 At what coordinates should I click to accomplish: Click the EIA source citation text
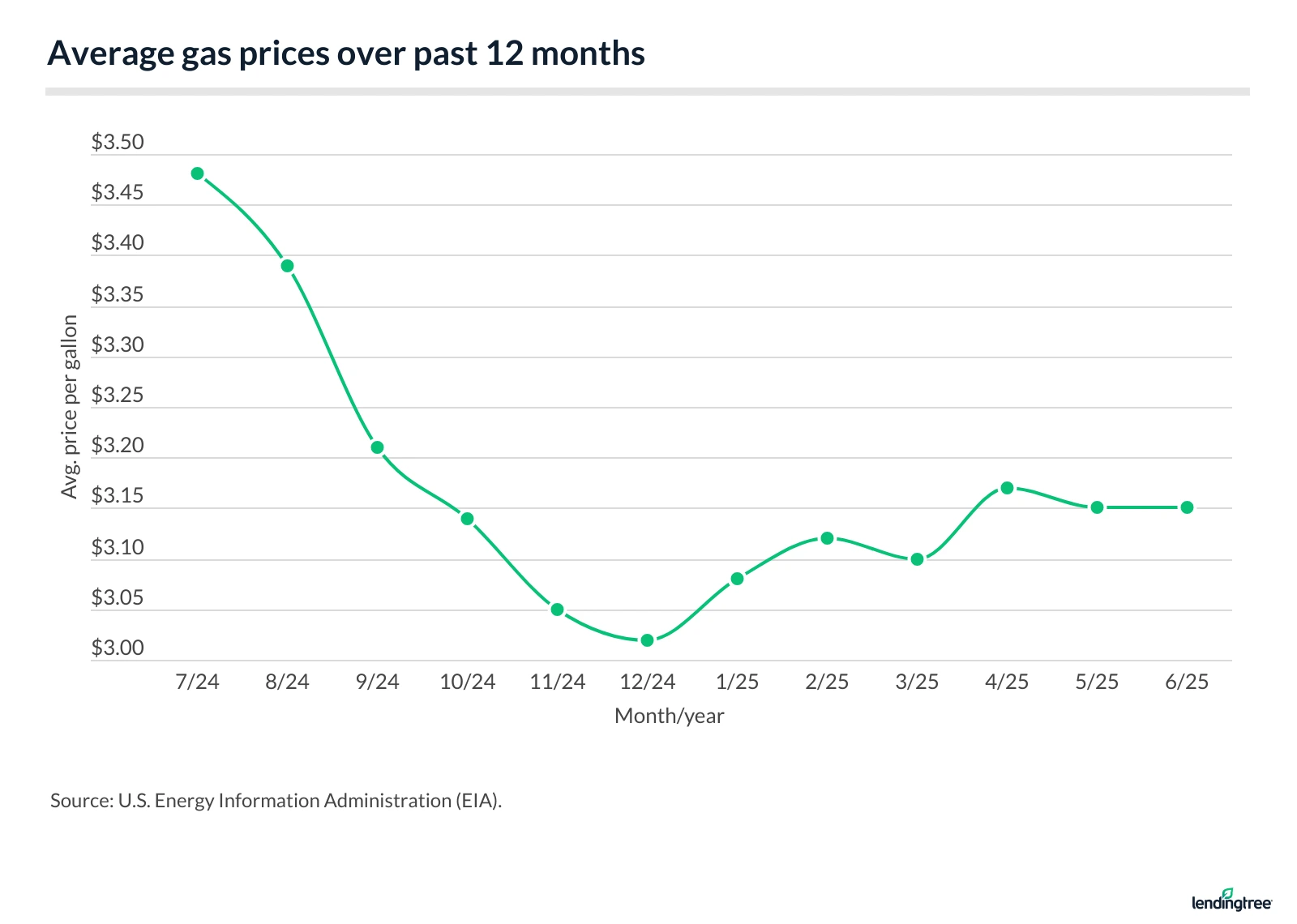(276, 801)
